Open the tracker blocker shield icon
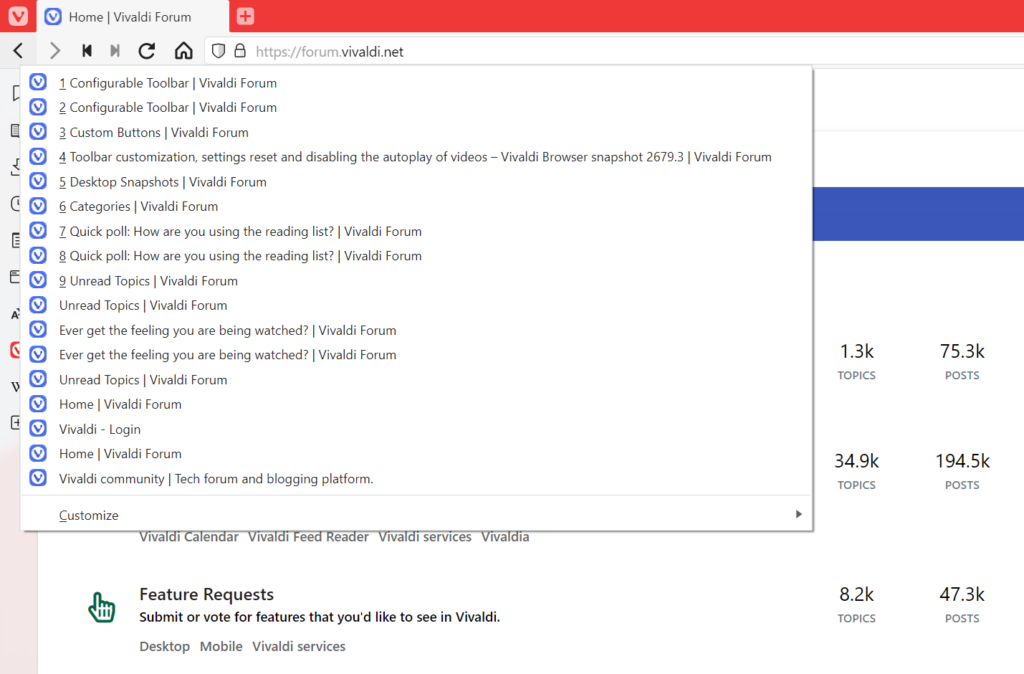 point(219,51)
